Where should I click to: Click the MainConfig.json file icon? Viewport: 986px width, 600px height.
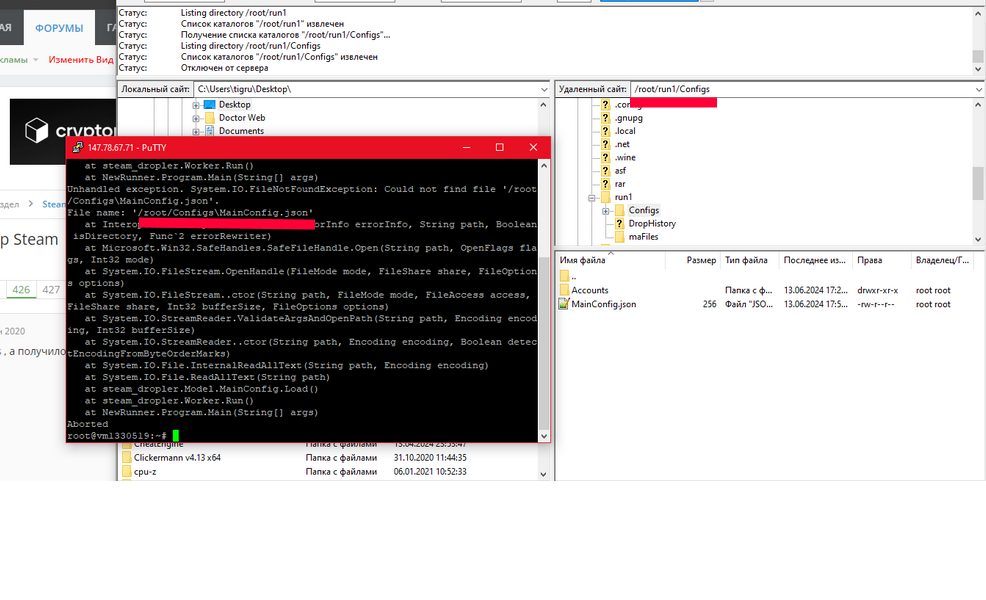click(x=564, y=304)
